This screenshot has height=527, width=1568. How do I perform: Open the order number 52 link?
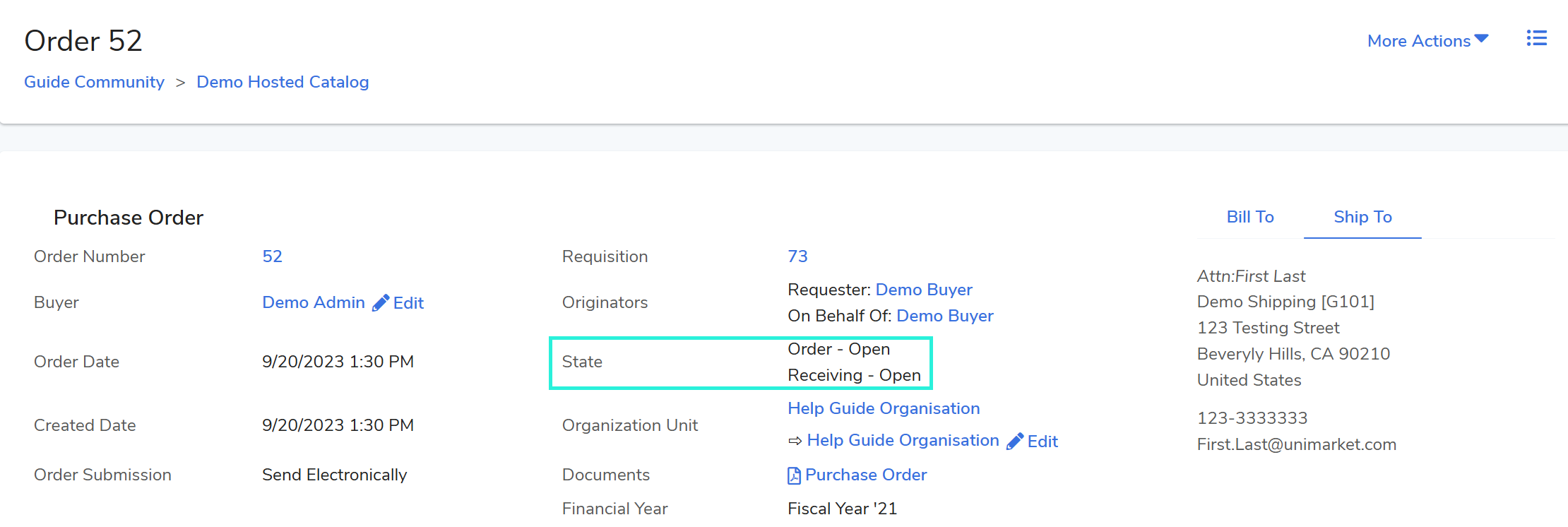coord(272,256)
